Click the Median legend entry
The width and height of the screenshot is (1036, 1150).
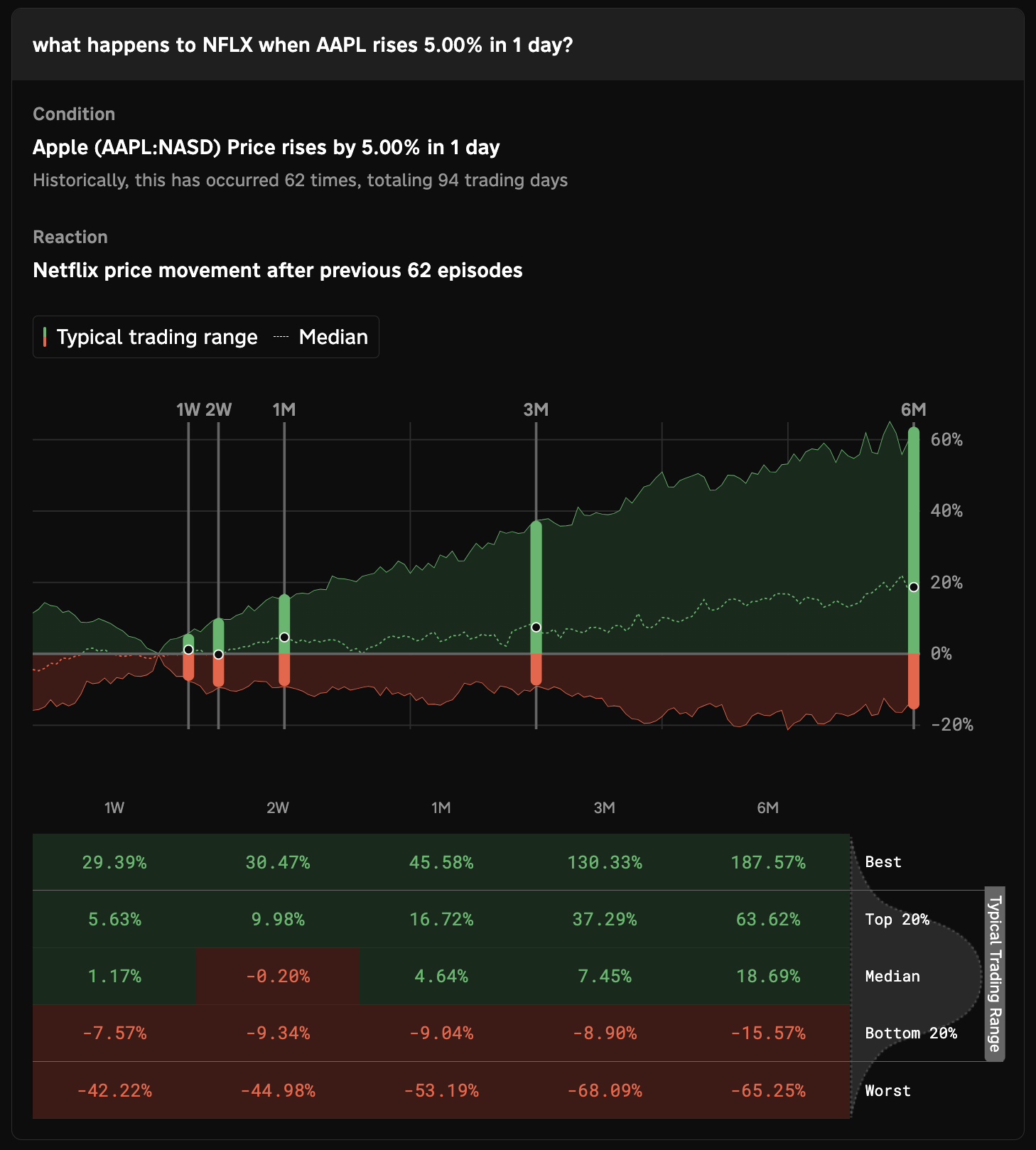[320, 337]
